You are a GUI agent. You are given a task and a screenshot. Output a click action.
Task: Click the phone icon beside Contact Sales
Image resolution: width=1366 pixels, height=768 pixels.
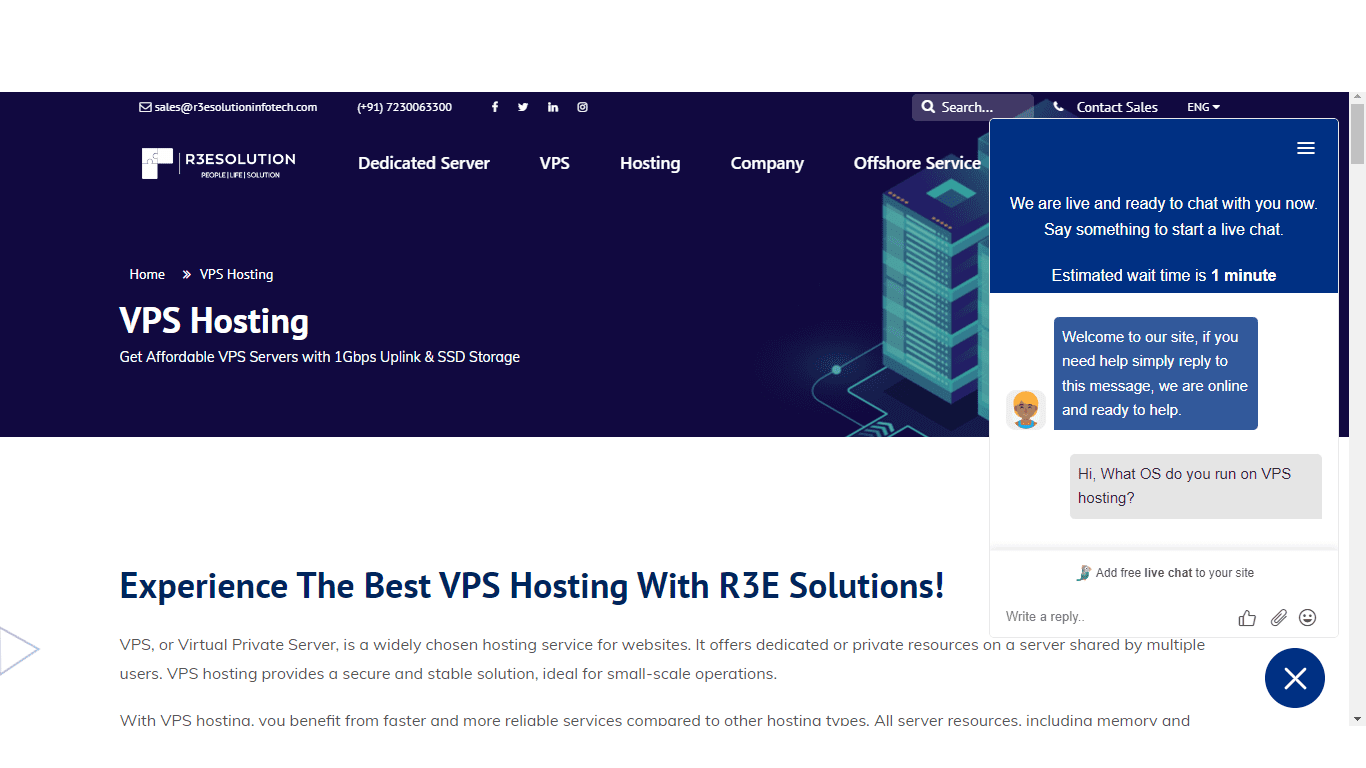click(1059, 107)
